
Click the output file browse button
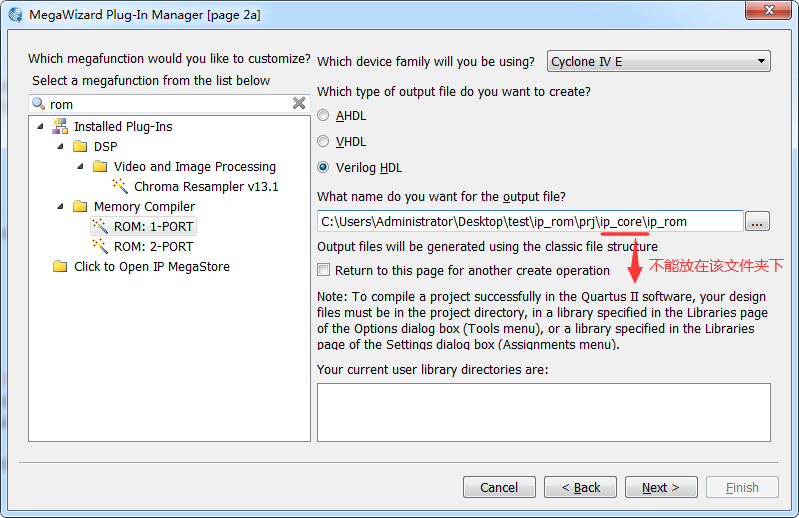pos(758,222)
